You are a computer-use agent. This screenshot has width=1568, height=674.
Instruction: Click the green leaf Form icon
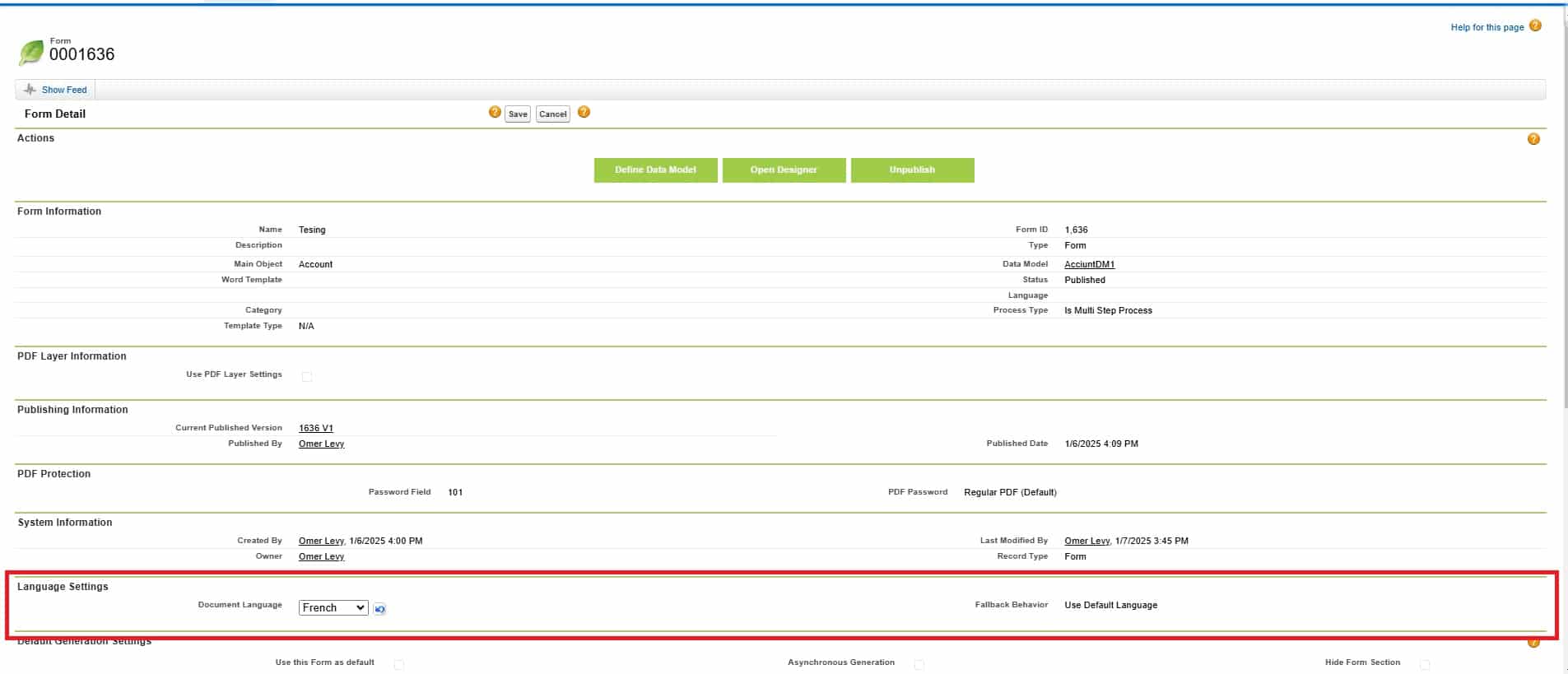[31, 53]
